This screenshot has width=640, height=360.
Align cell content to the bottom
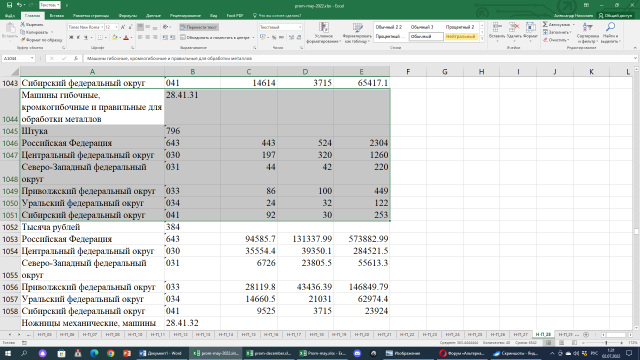click(x=155, y=27)
